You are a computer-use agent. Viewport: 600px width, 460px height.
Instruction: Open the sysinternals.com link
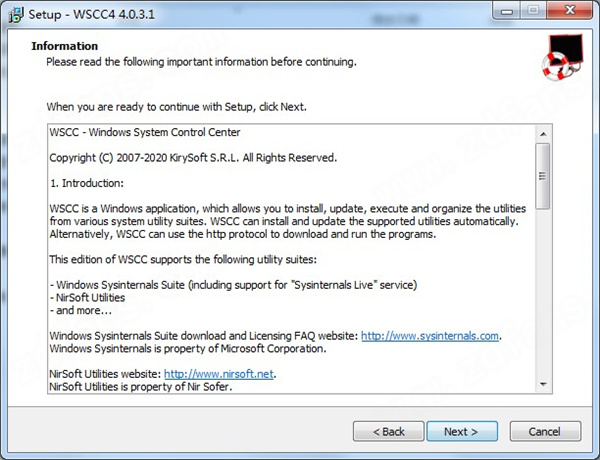(x=430, y=336)
